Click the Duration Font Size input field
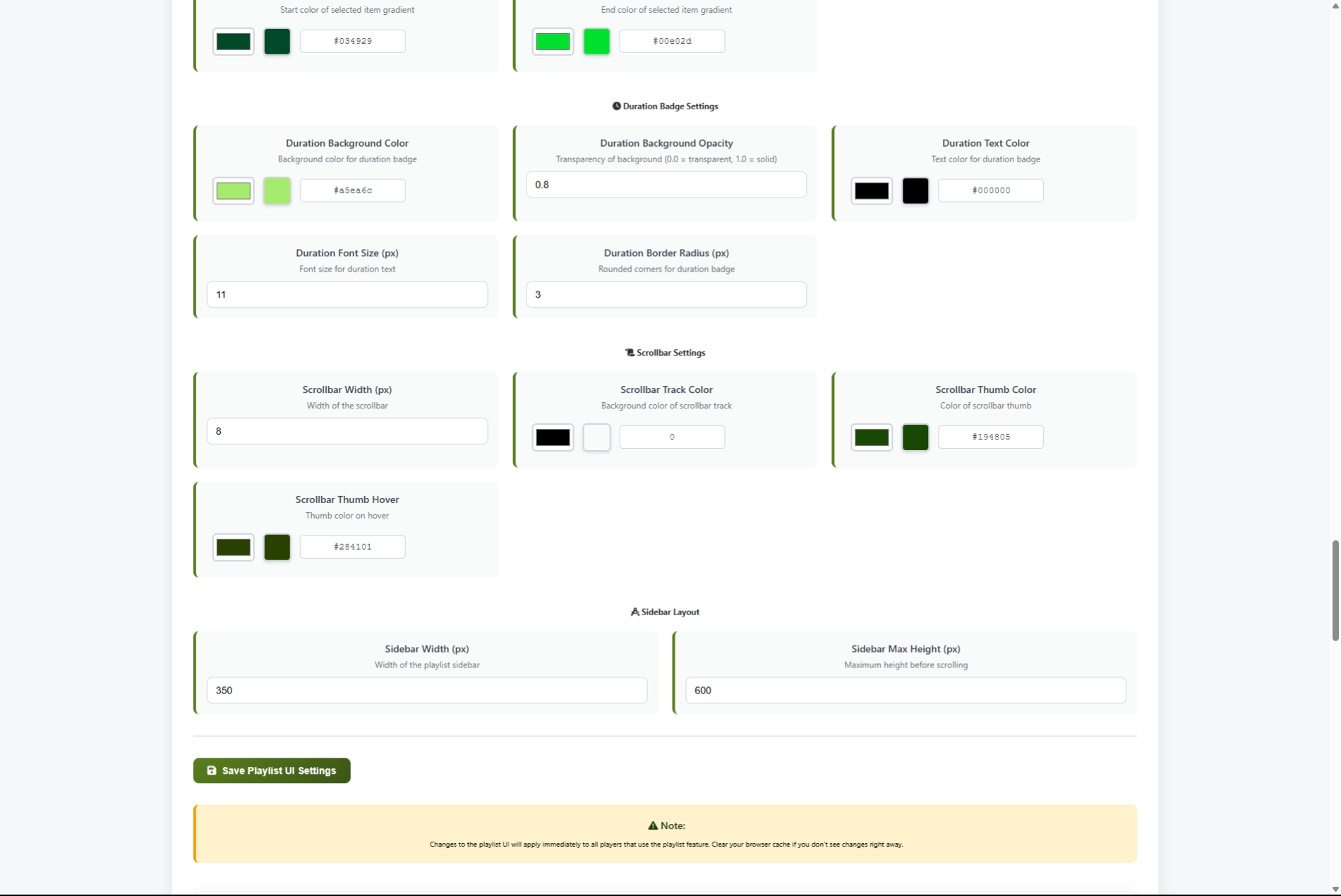The width and height of the screenshot is (1341, 896). click(x=347, y=295)
